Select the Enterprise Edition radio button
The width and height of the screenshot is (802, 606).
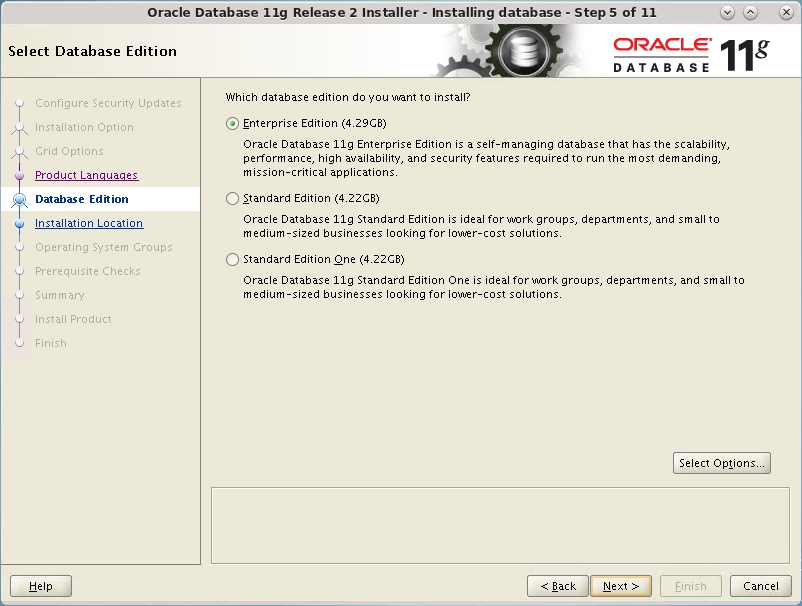pos(233,124)
